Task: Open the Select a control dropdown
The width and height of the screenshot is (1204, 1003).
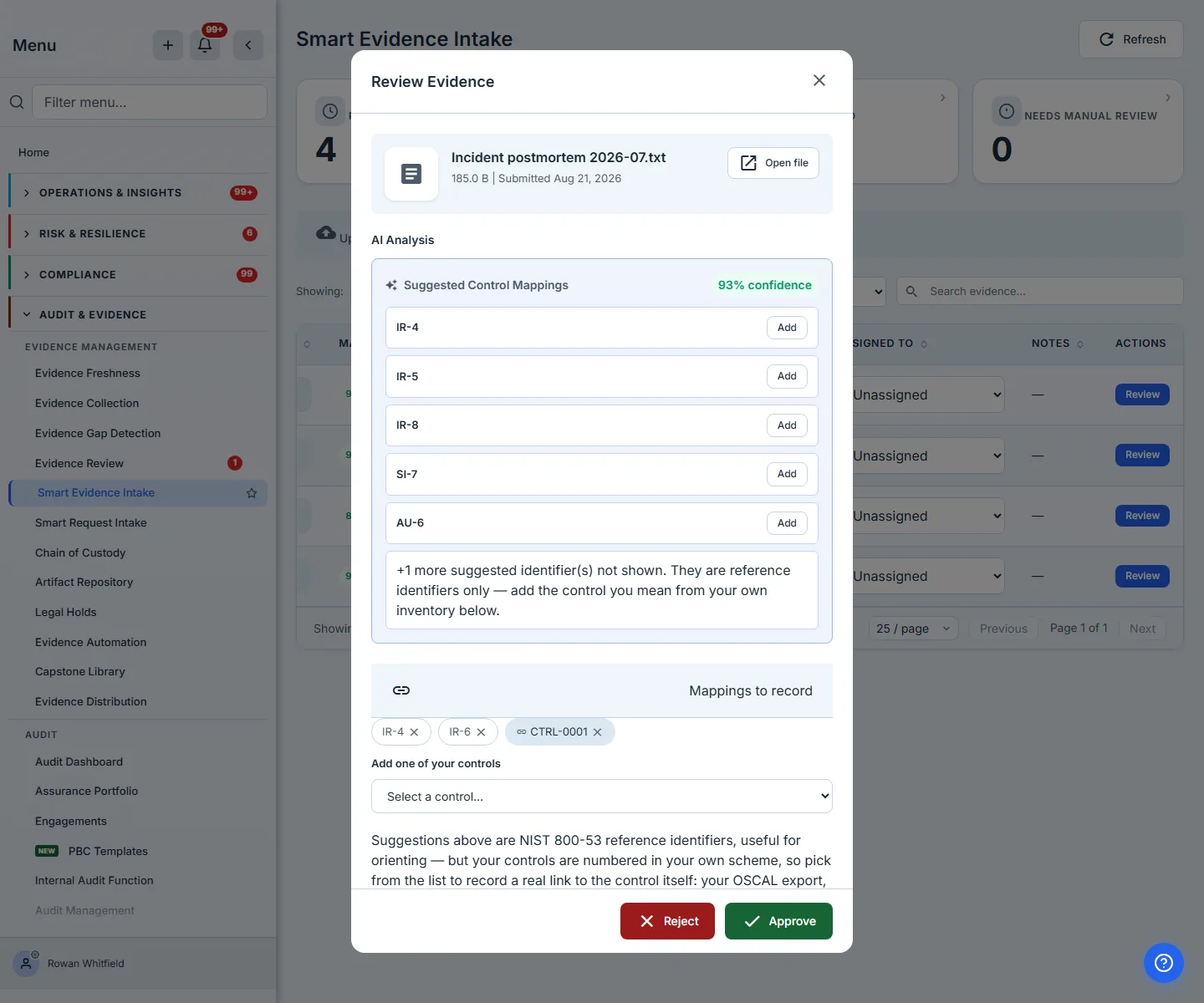Action: (602, 797)
